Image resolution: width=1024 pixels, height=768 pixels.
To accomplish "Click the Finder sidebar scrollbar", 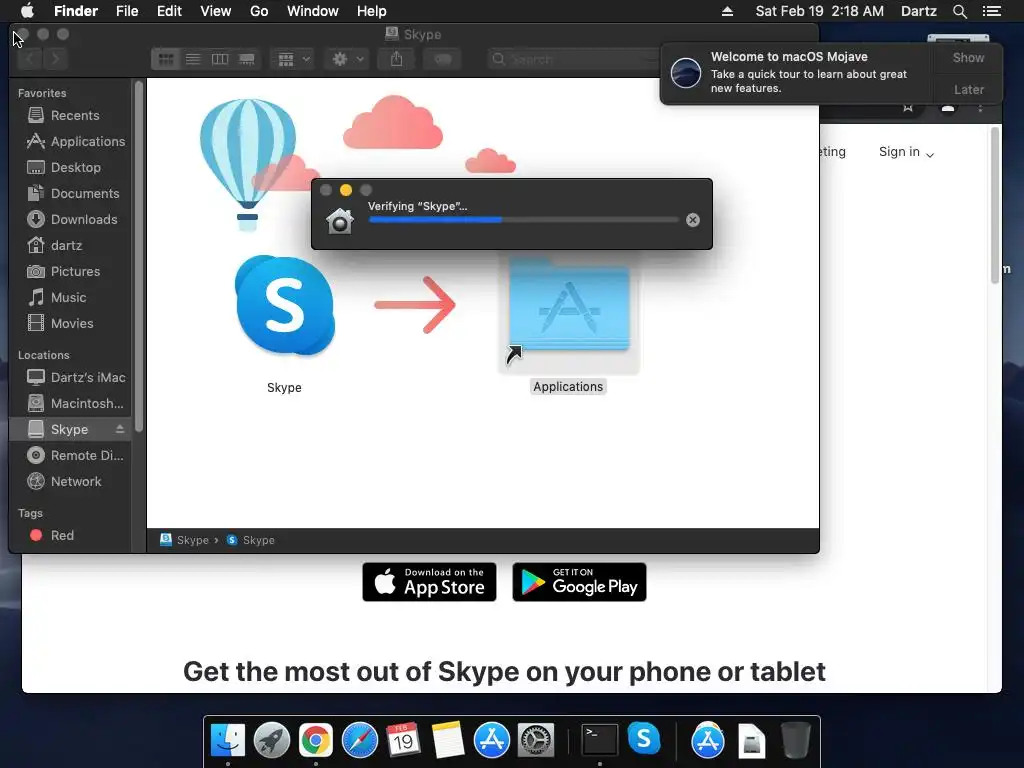I will click(x=138, y=256).
